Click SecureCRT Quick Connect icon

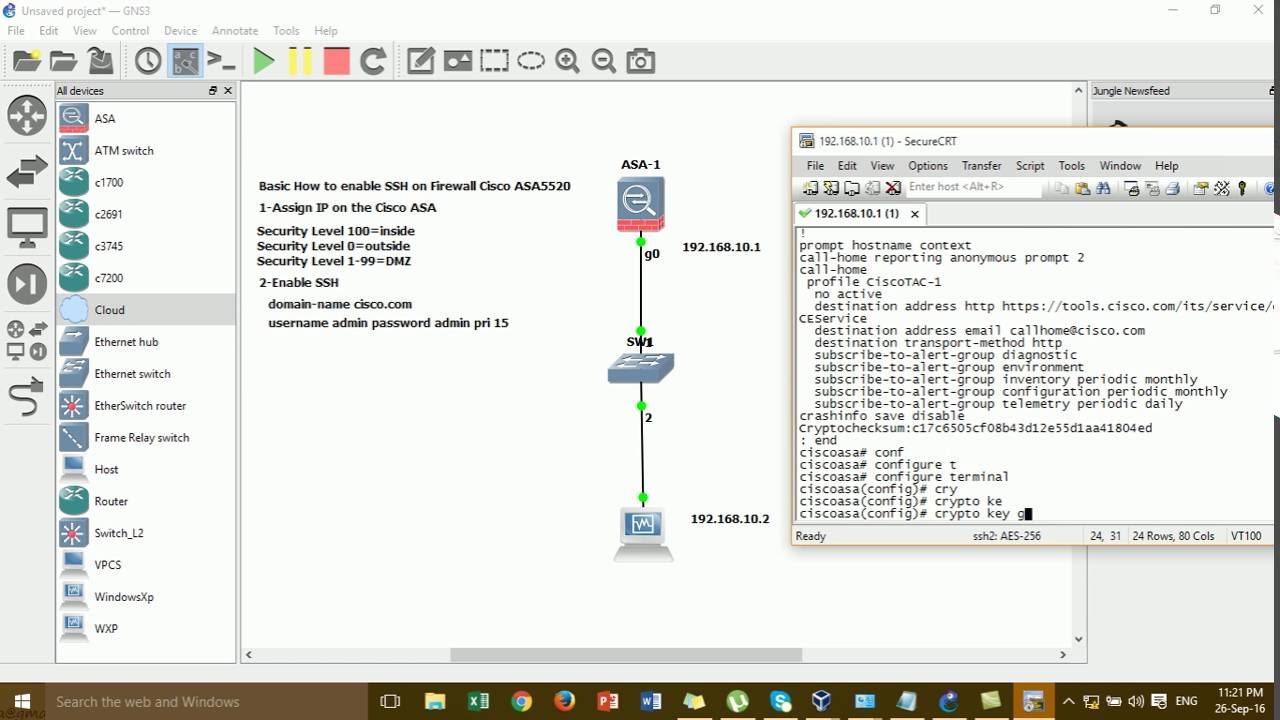(831, 188)
